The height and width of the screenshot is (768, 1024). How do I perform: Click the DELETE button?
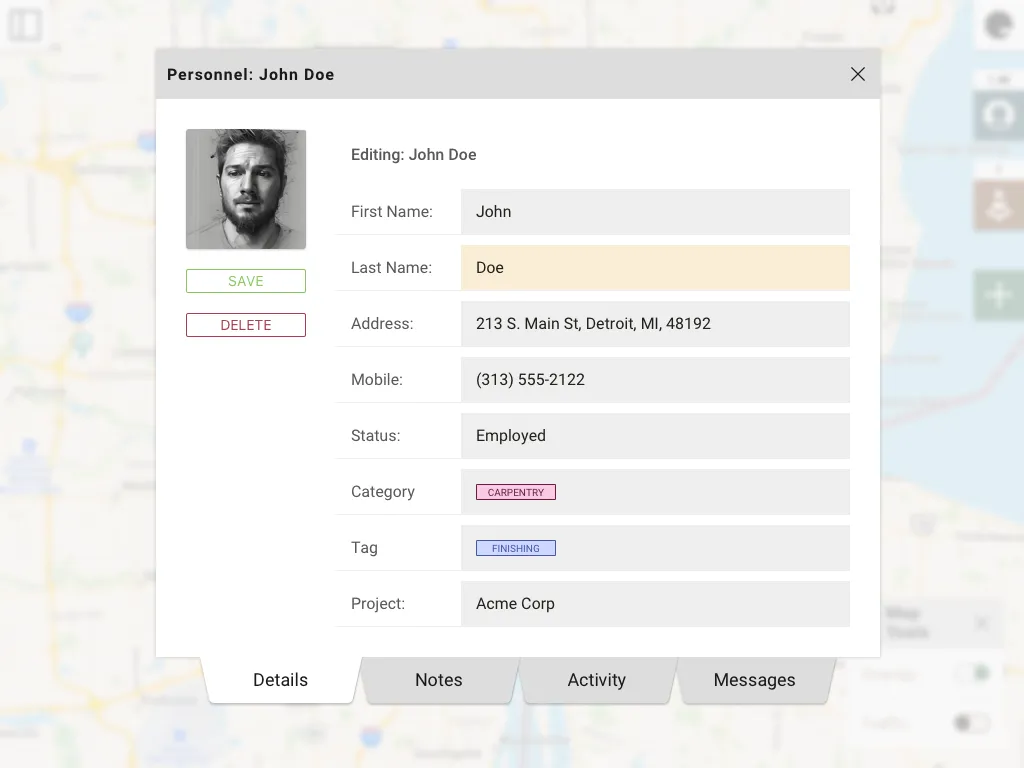(246, 325)
